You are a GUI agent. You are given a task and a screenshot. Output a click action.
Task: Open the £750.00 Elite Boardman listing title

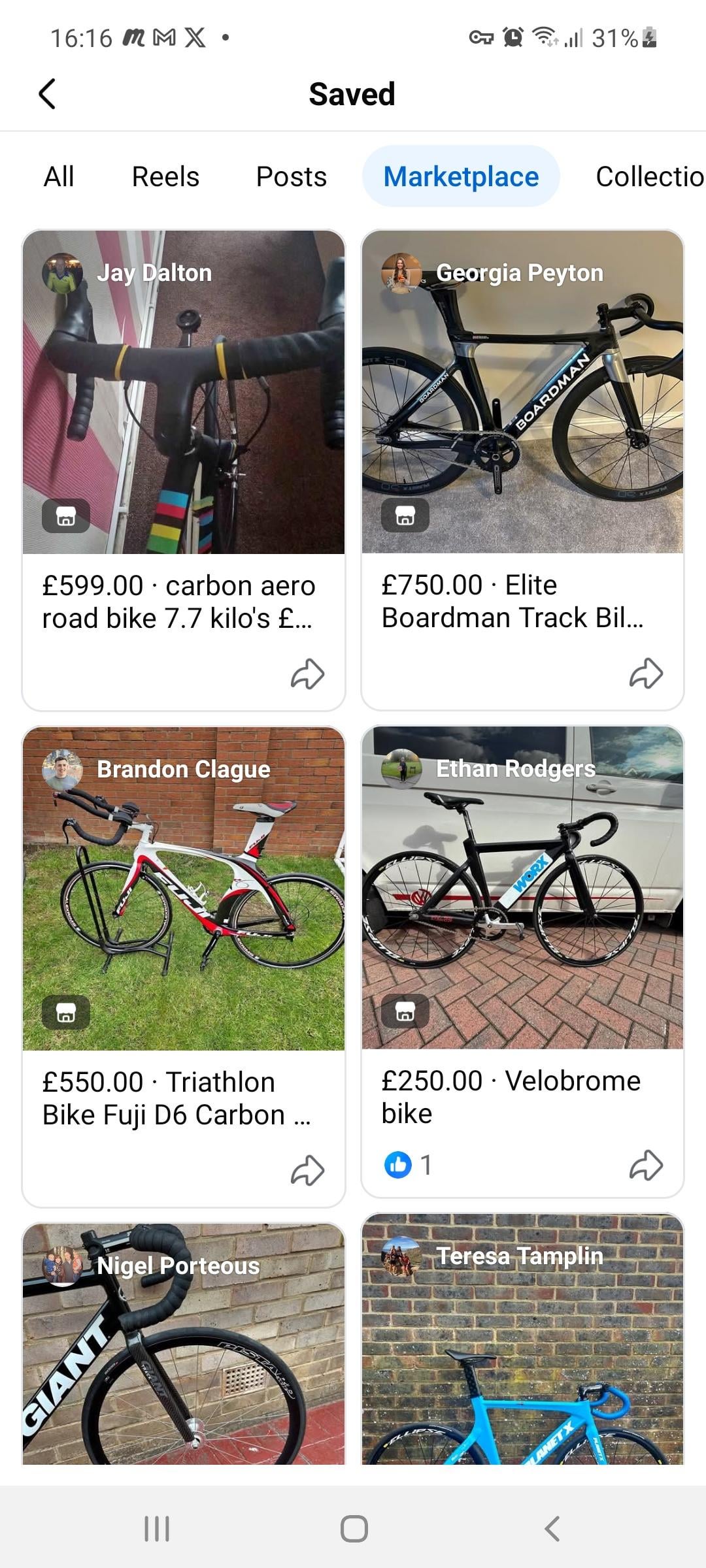(513, 601)
